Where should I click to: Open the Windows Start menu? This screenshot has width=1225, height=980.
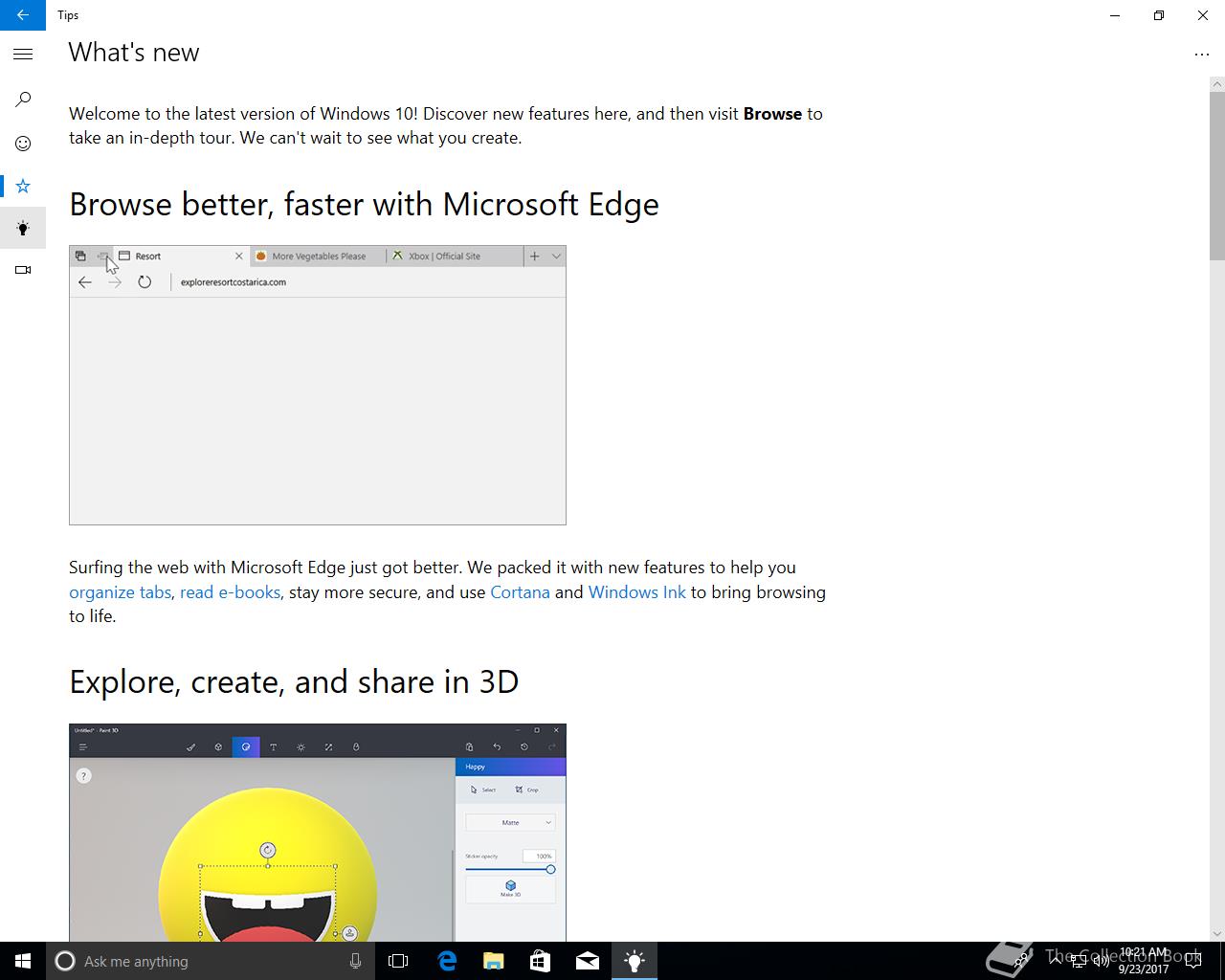click(23, 961)
